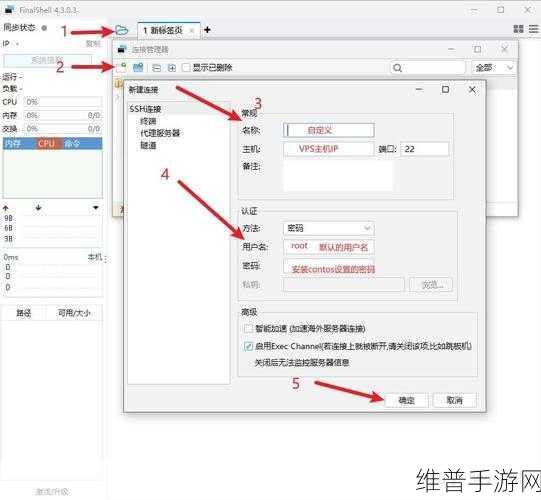Viewport: 541px width, 500px height.
Task: Click the 浏览... button
Action: coord(431,285)
